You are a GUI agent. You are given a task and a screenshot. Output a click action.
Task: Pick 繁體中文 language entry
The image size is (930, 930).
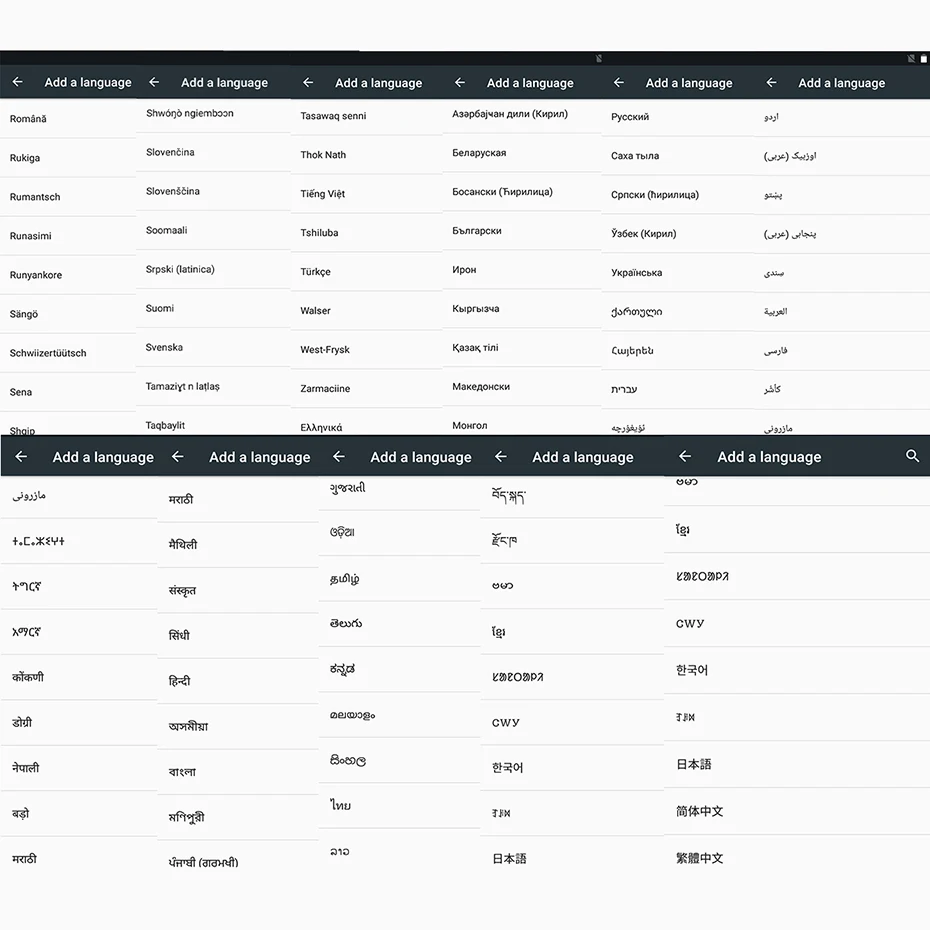coord(699,858)
